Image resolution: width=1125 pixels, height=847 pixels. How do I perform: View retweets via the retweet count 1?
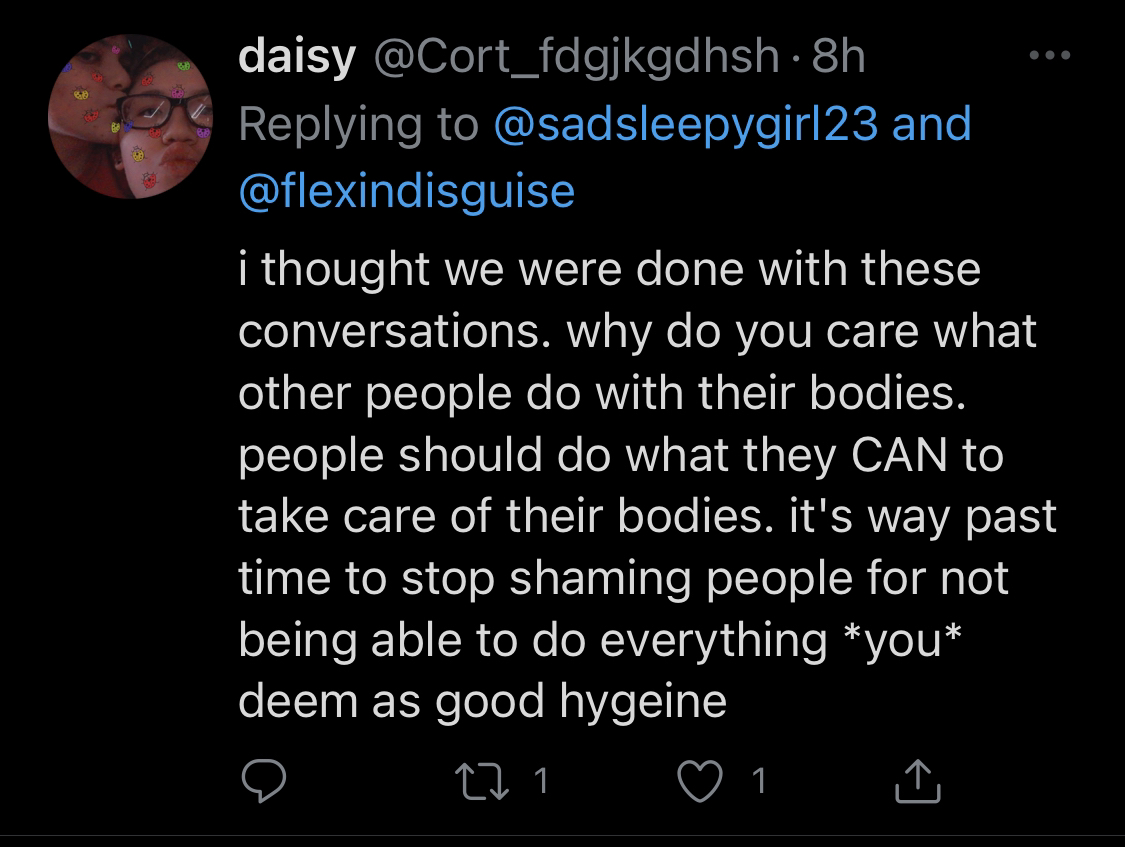(x=541, y=781)
